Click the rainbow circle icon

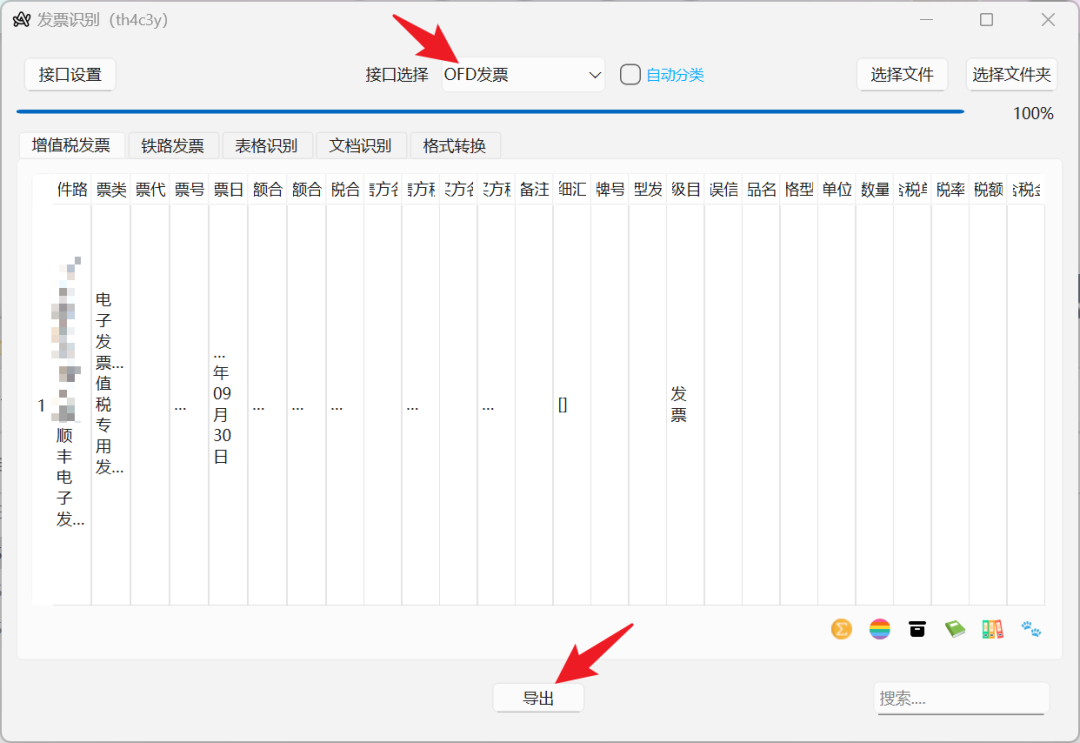pyautogui.click(x=879, y=629)
